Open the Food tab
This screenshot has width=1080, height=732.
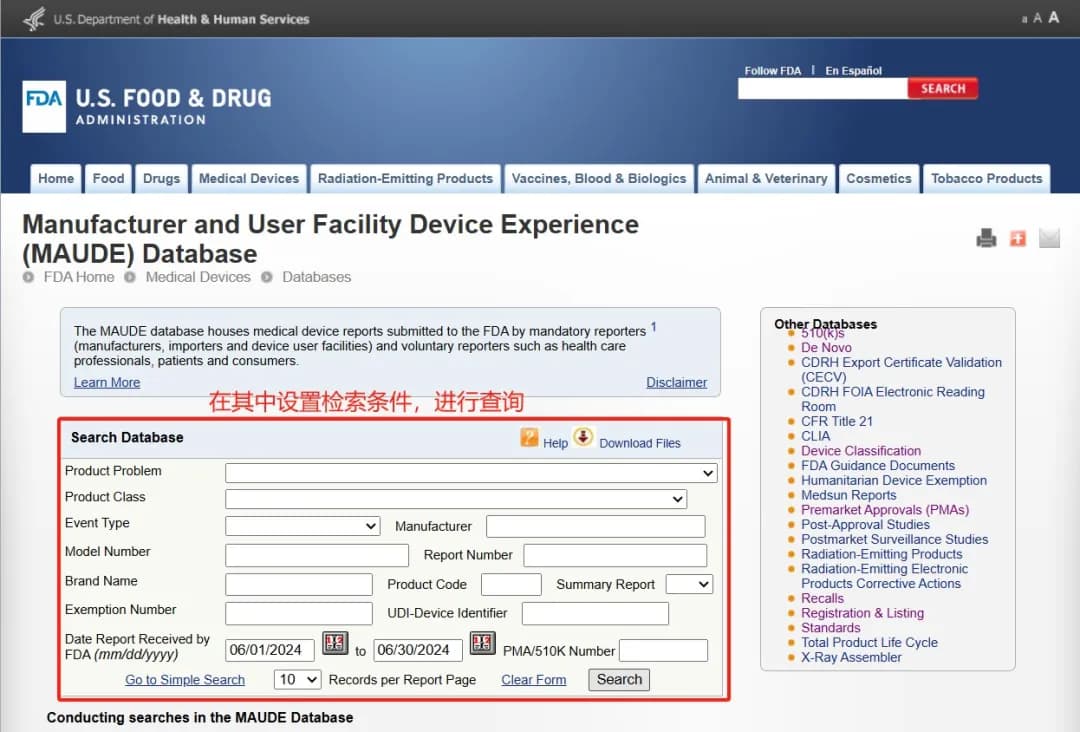tap(108, 178)
